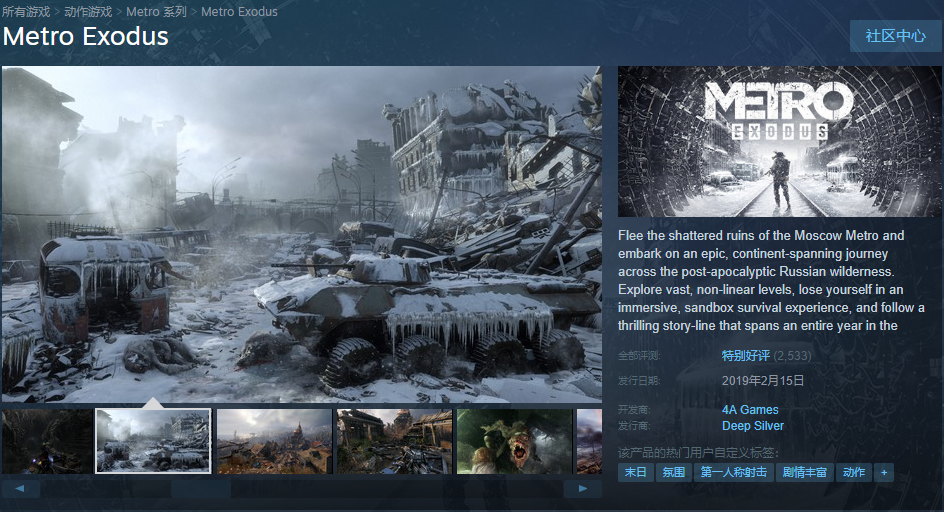
Task: Click the thumbnail strip scrollbar handle
Action: point(201,489)
